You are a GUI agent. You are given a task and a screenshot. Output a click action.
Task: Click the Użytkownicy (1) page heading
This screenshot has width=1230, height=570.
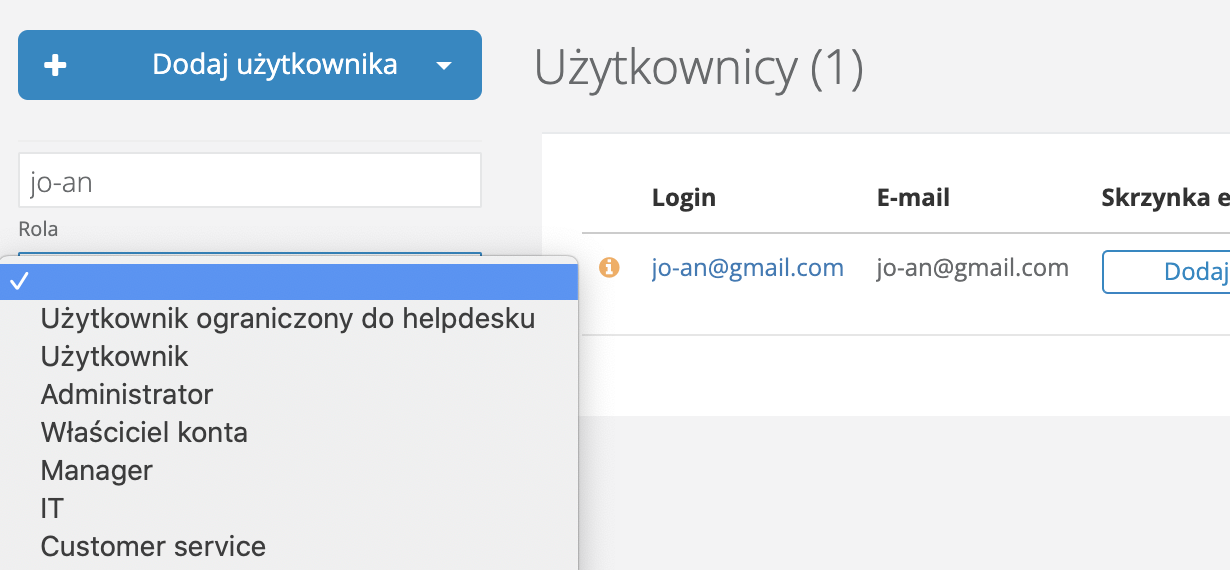(699, 68)
